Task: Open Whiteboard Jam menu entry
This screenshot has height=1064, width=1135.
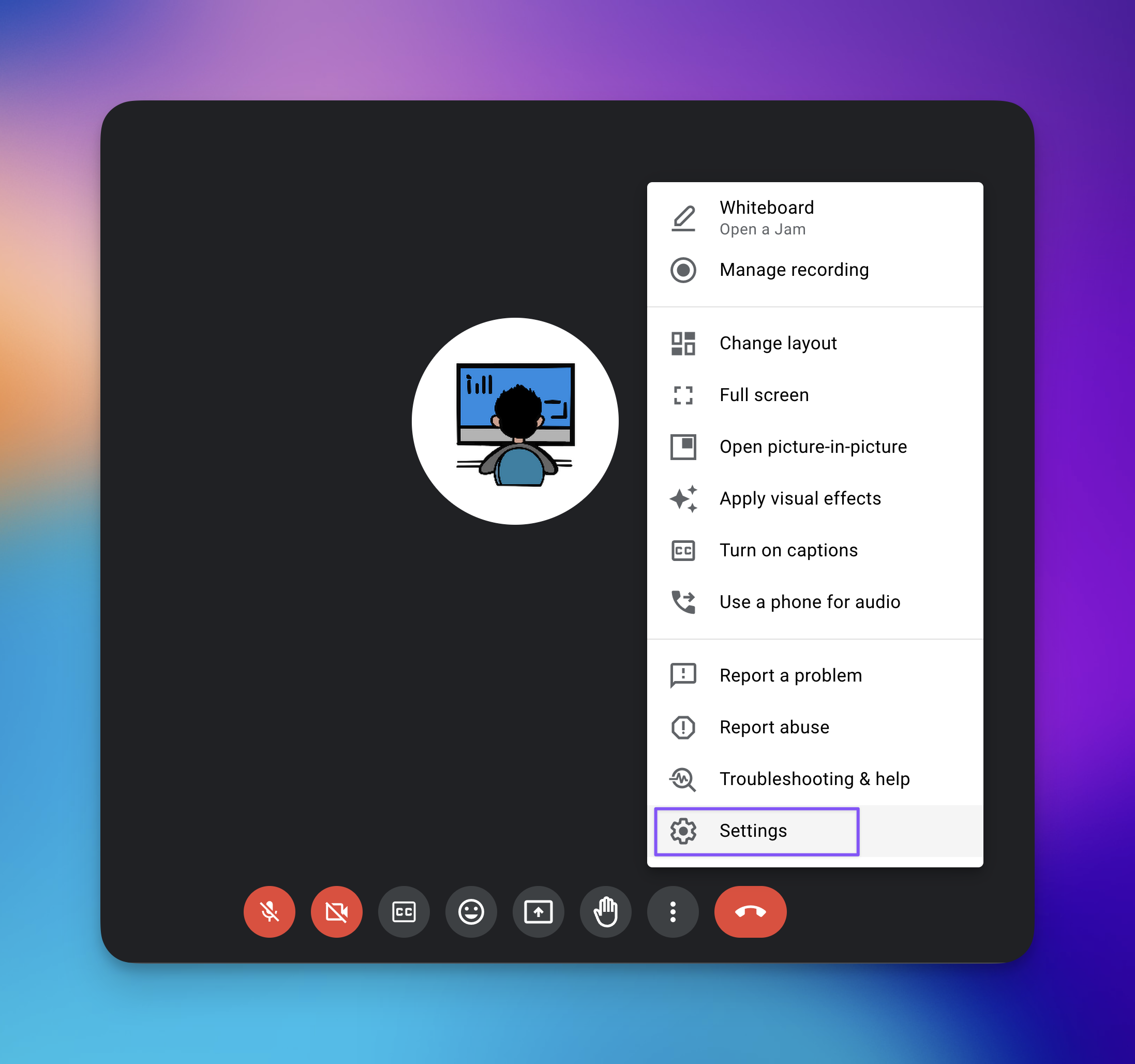Action: point(766,217)
